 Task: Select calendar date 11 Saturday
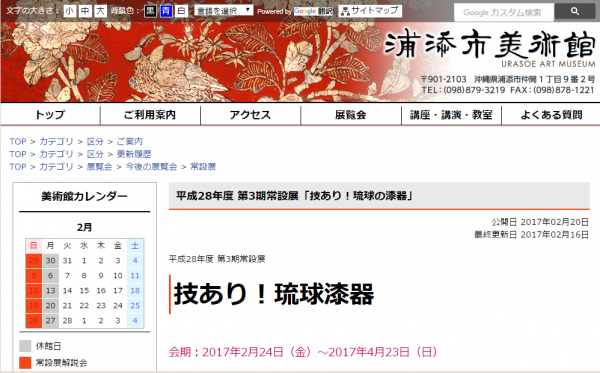point(135,276)
